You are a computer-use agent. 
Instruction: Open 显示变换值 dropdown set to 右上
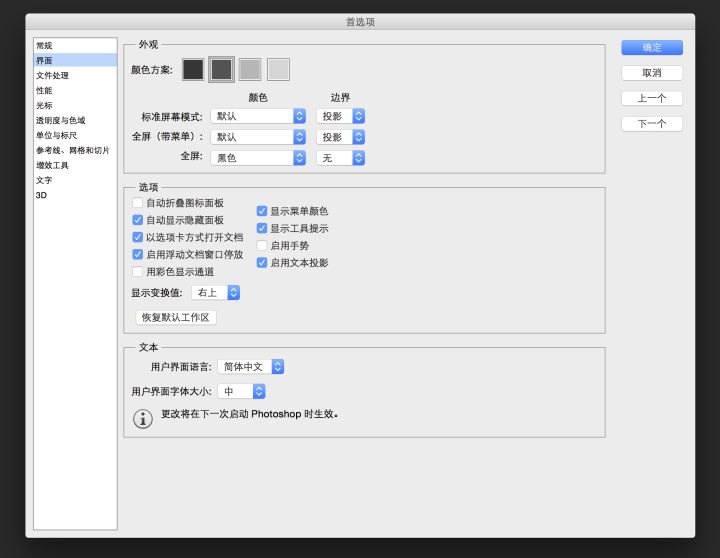216,292
